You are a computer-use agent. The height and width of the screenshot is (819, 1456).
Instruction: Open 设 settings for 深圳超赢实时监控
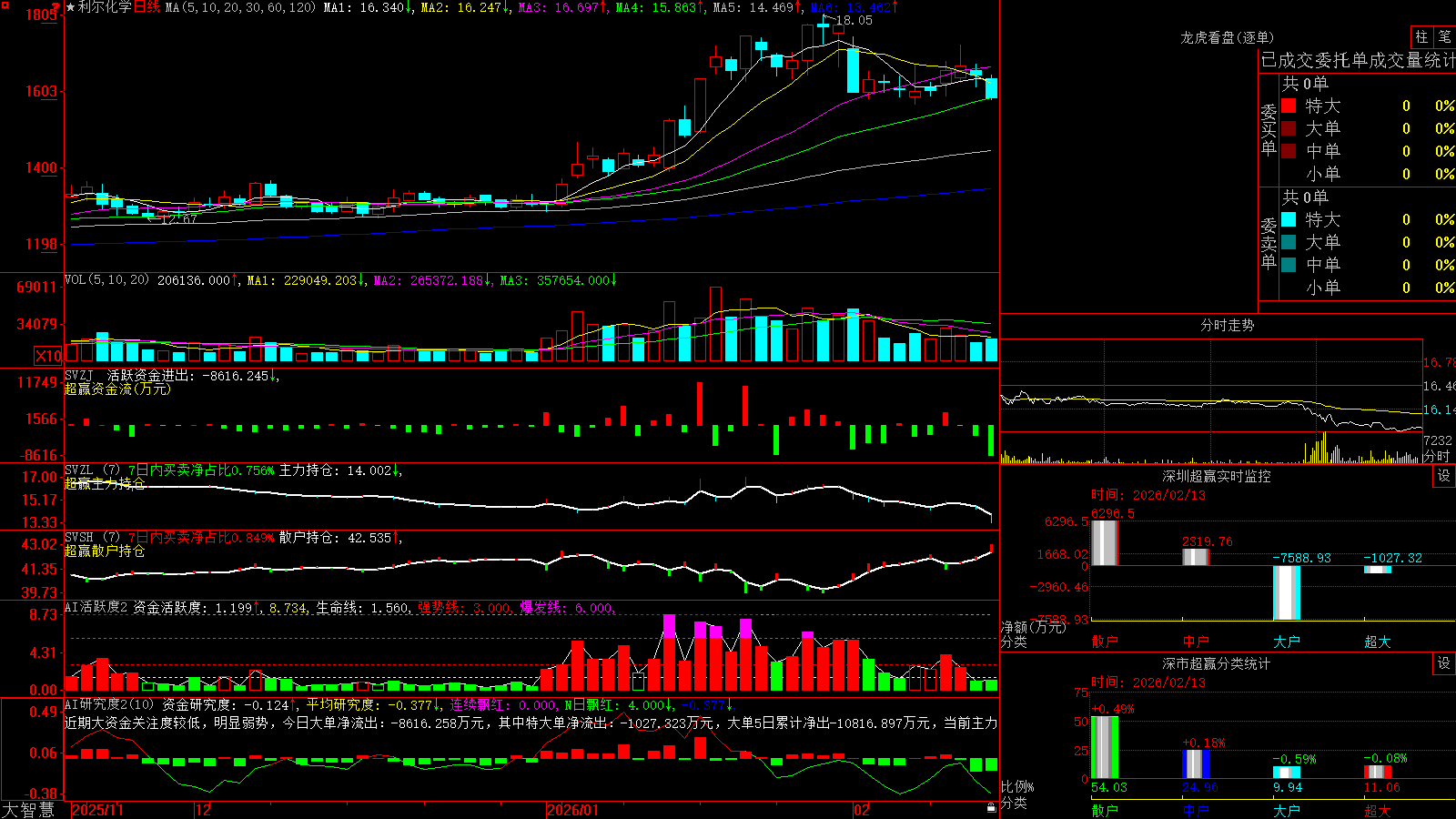[x=1444, y=476]
